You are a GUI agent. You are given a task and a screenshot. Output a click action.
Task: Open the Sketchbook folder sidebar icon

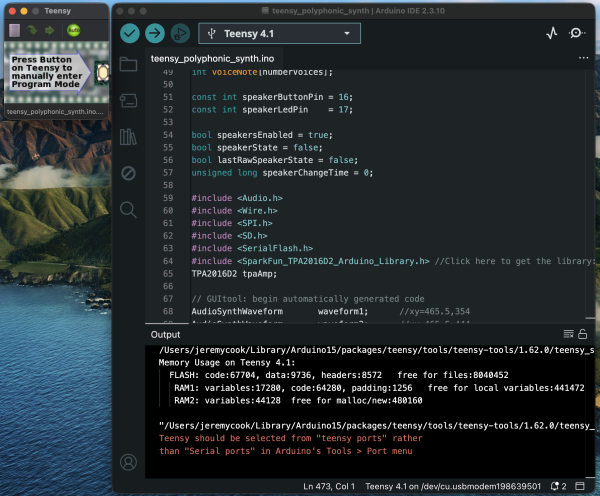[128, 64]
